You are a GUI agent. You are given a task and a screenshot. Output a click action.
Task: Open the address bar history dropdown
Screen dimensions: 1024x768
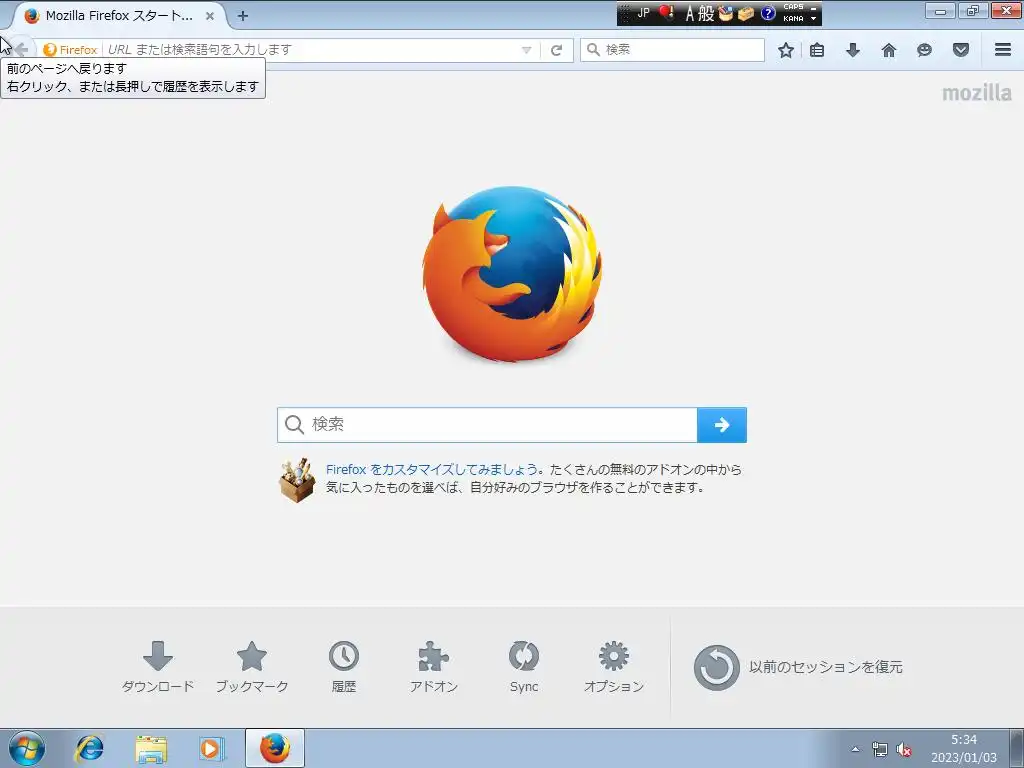tap(526, 50)
